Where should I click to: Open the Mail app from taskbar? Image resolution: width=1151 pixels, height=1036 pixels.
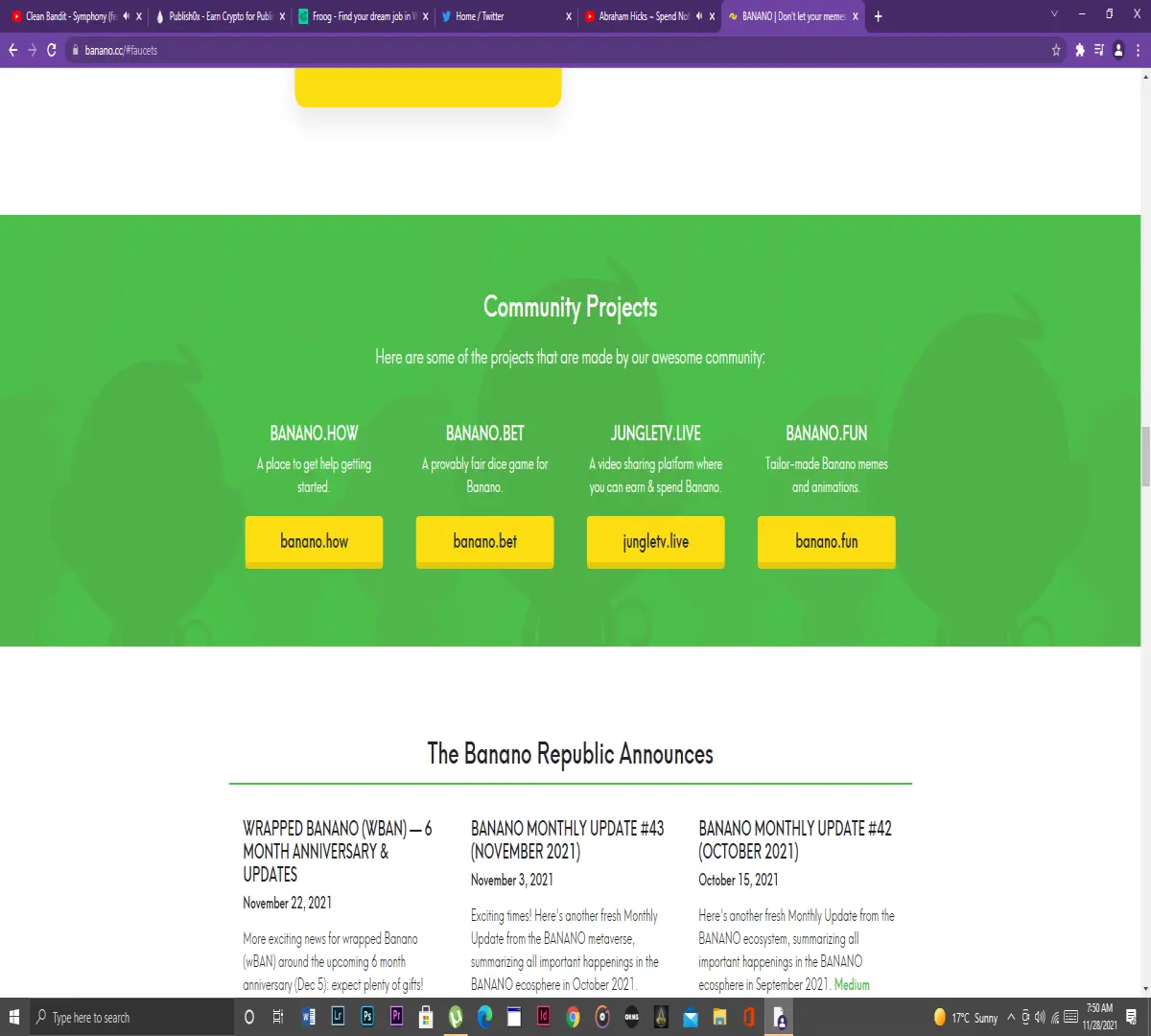pos(691,1017)
